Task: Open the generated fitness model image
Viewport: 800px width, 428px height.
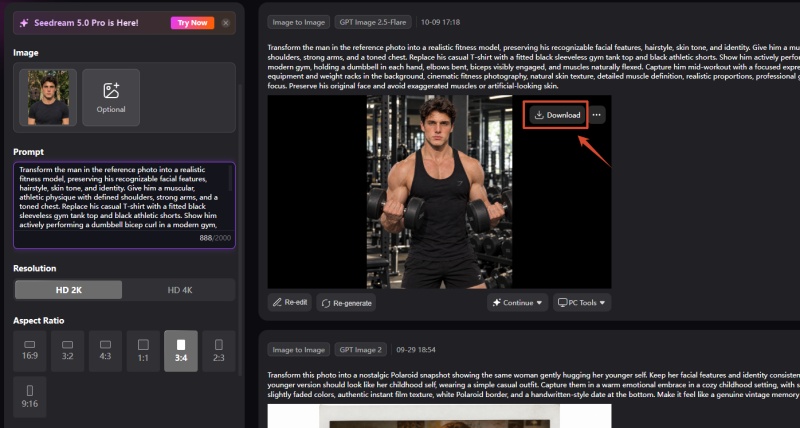Action: [x=439, y=192]
